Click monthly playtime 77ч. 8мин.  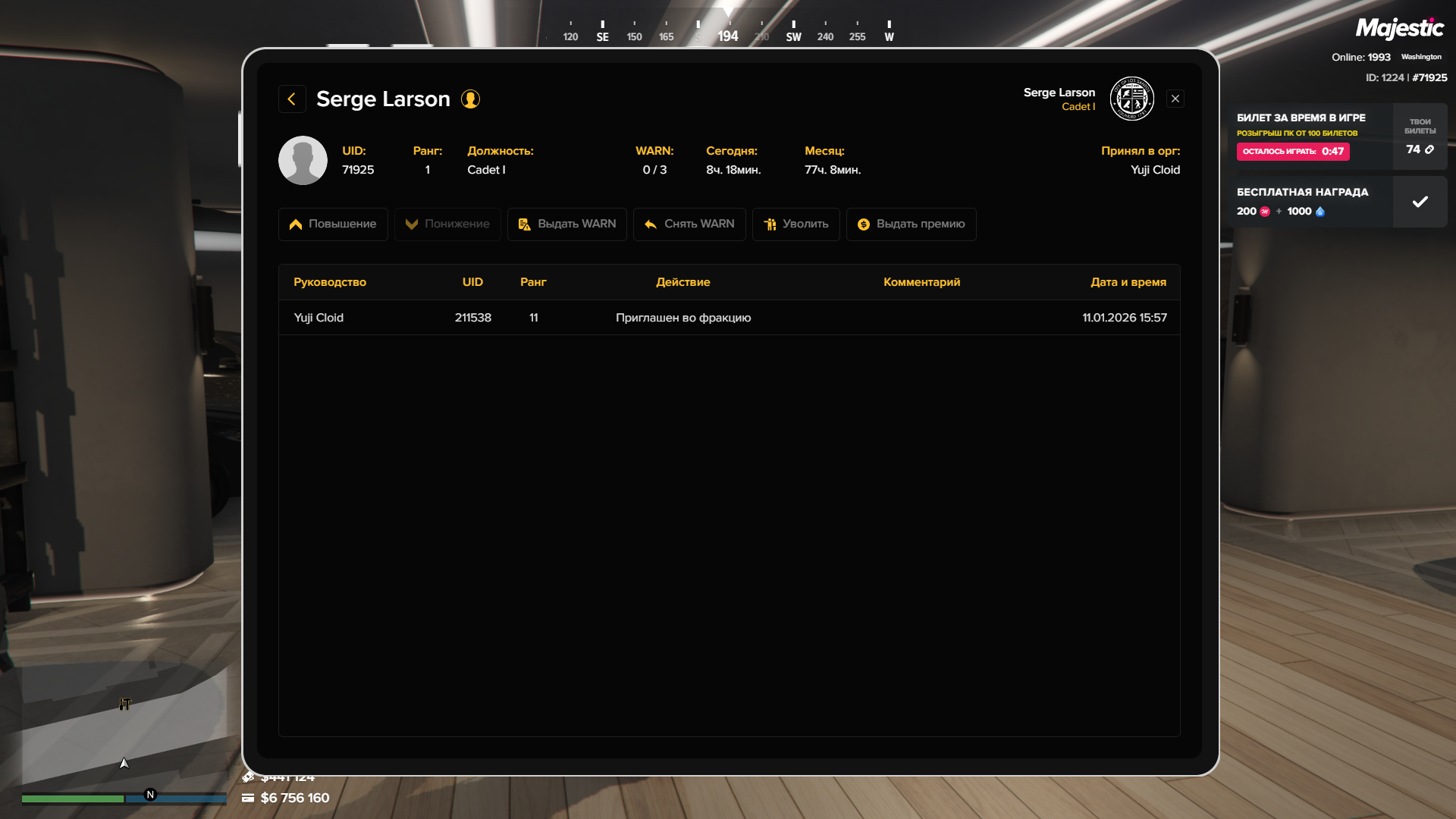coord(833,170)
